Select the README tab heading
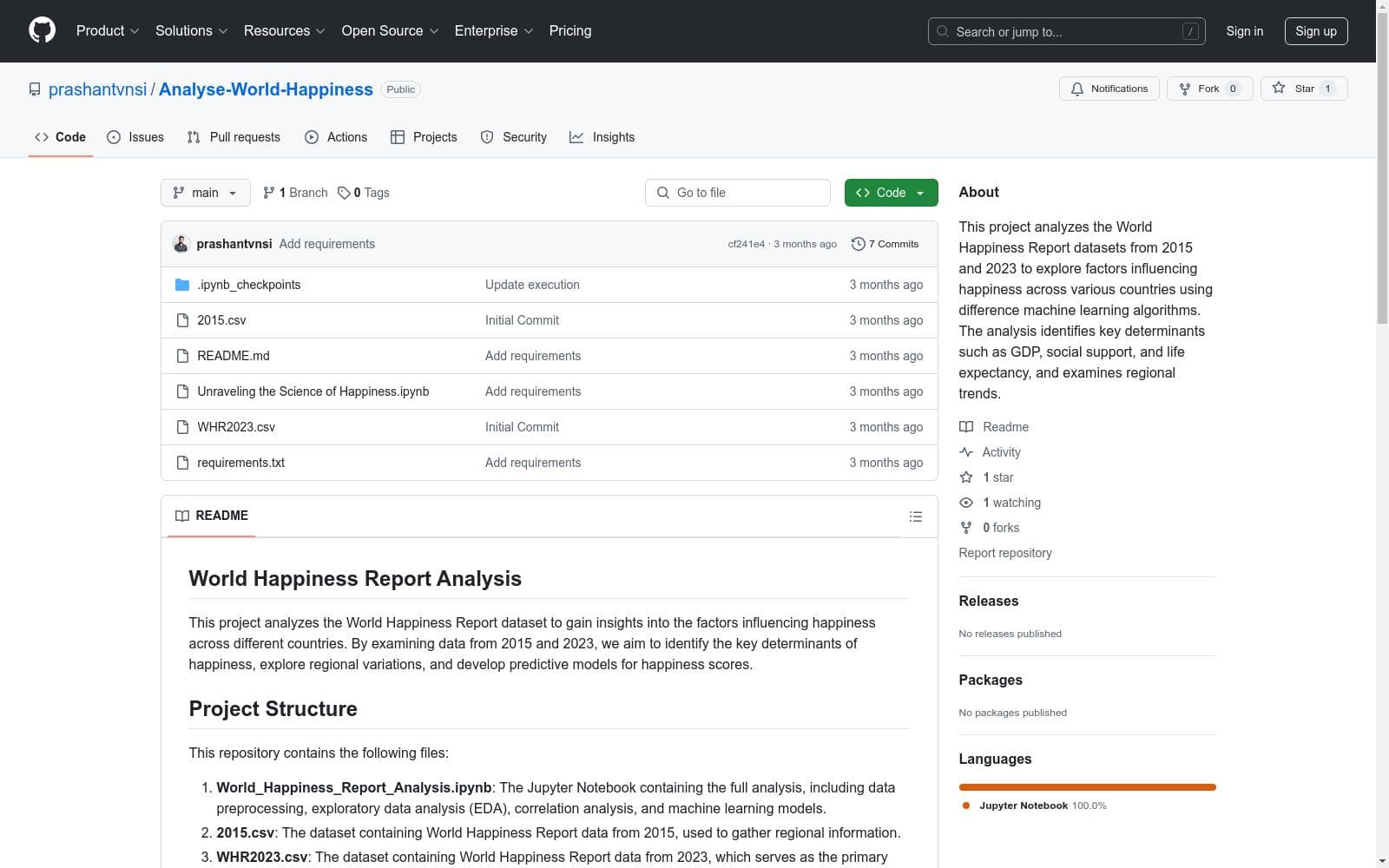 pyautogui.click(x=212, y=516)
